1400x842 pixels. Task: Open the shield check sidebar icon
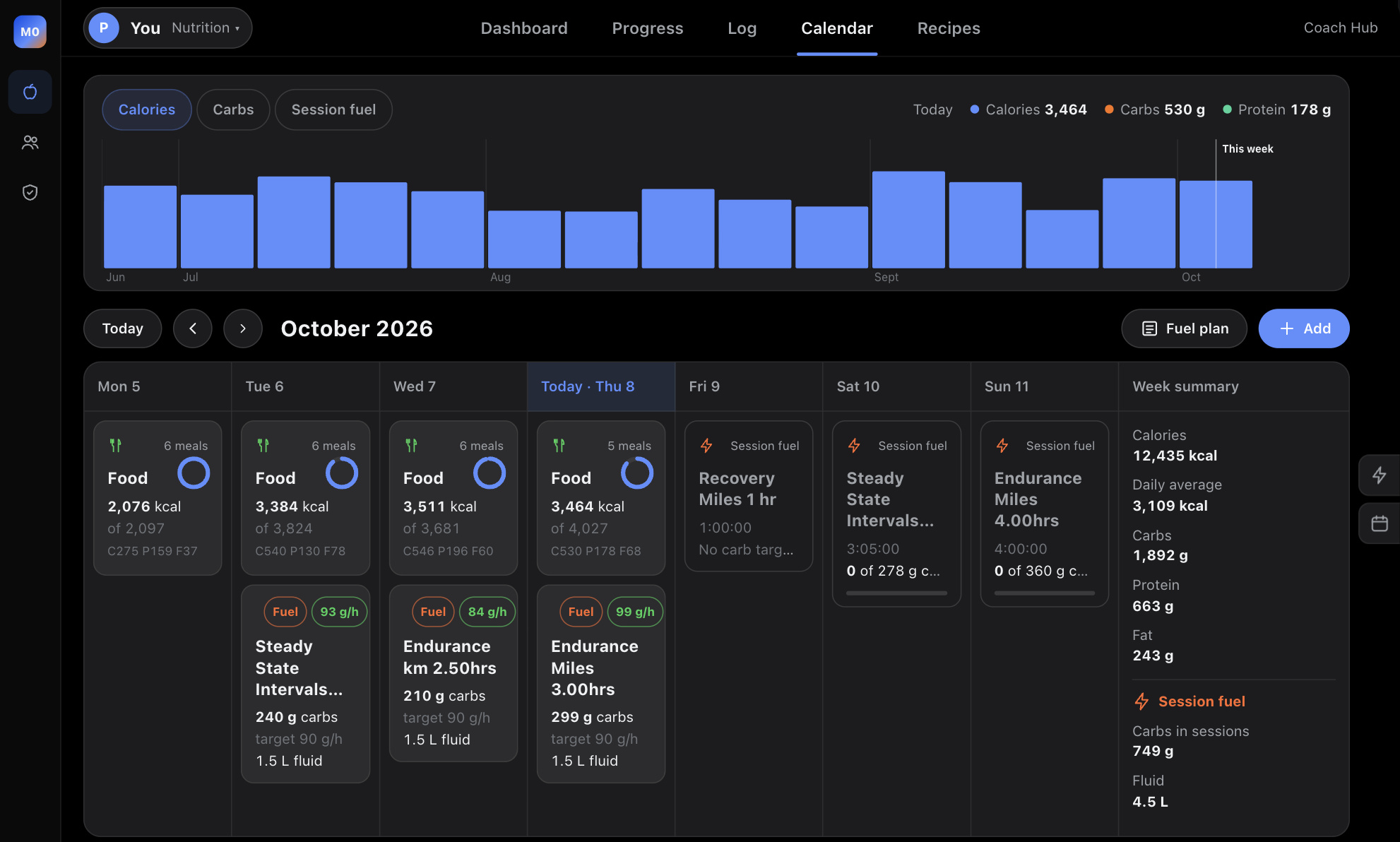pos(30,192)
